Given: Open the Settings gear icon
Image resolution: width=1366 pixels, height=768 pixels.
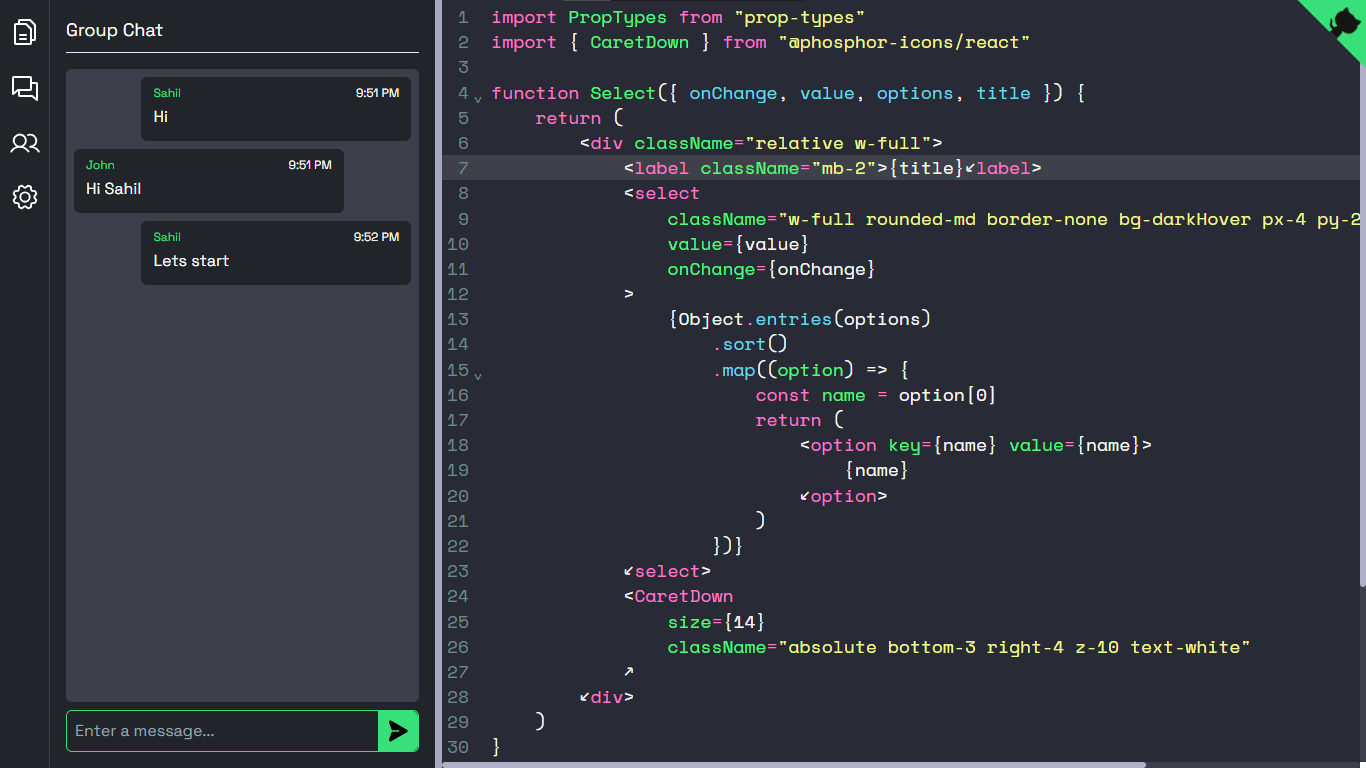Looking at the screenshot, I should 25,197.
